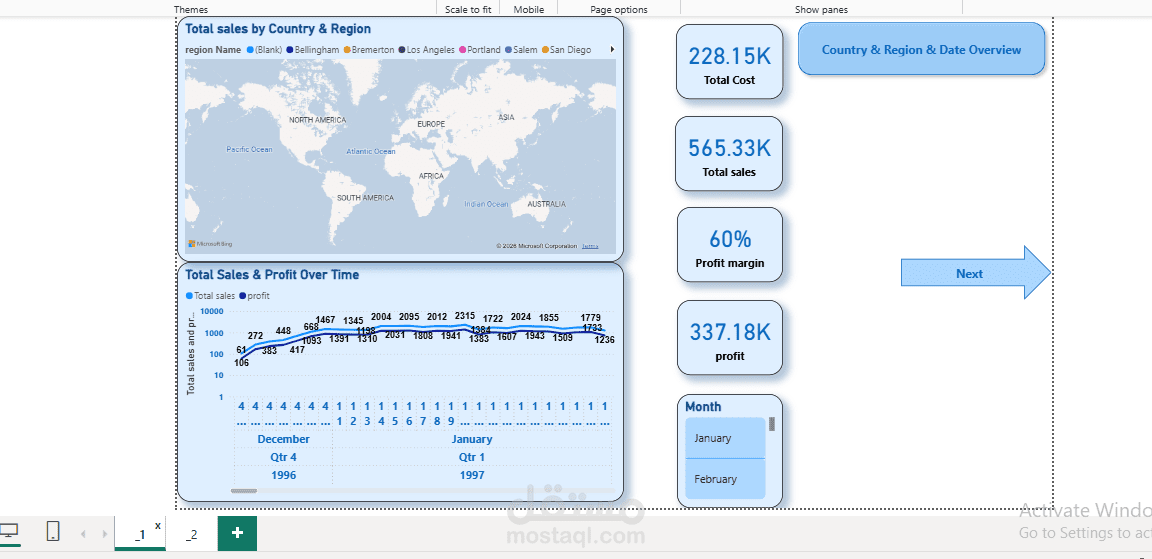This screenshot has height=559, width=1152.
Task: Click the Month slicer scrollbar thumb
Action: coord(771,424)
